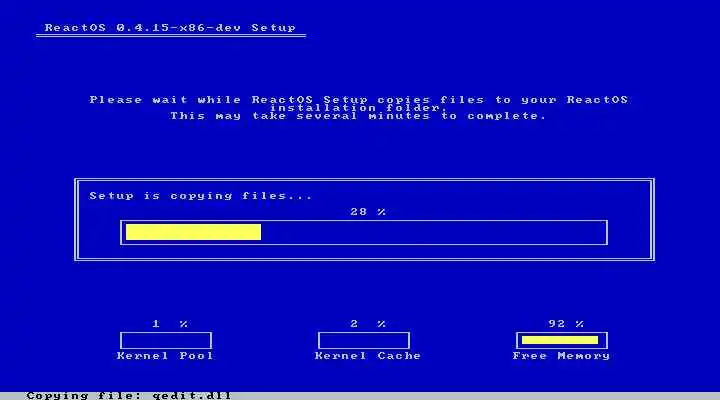Click 'Please wait while ReactOS Setup copies files' line
The width and height of the screenshot is (720, 400).
(x=359, y=100)
